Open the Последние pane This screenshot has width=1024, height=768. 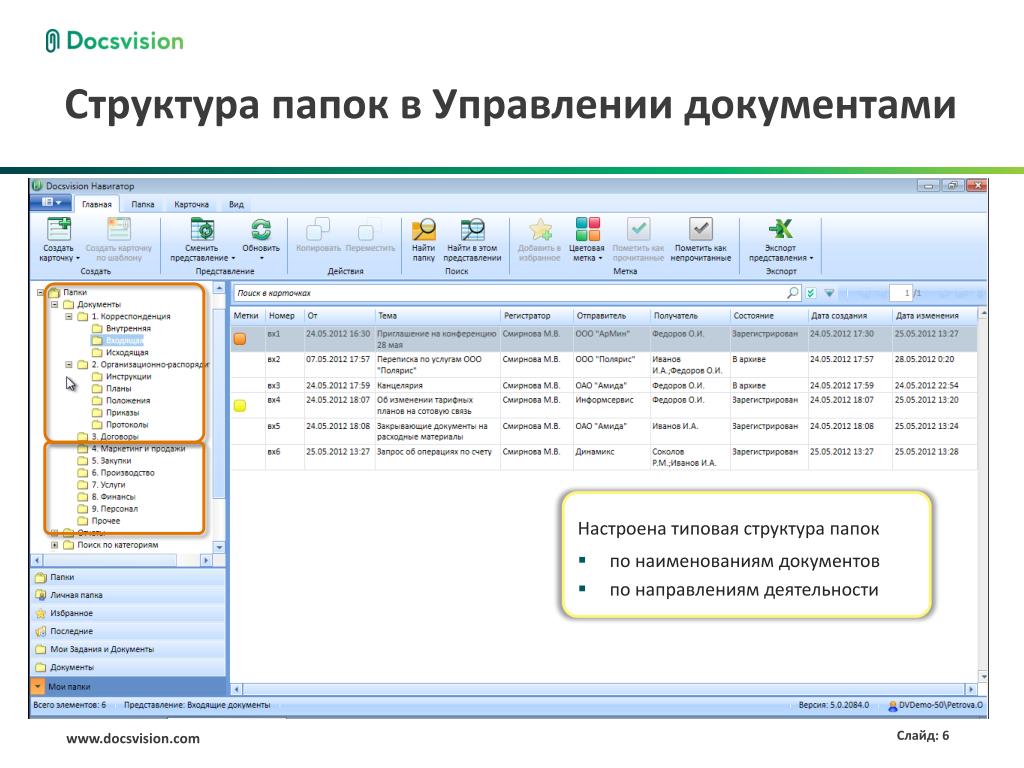pyautogui.click(x=129, y=632)
